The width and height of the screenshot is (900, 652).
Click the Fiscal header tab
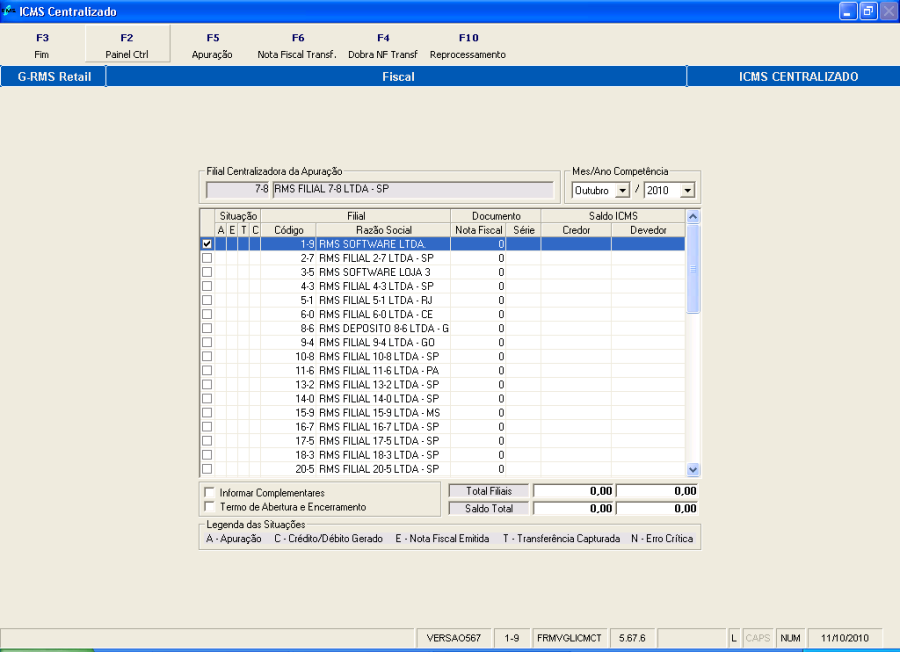(x=397, y=76)
